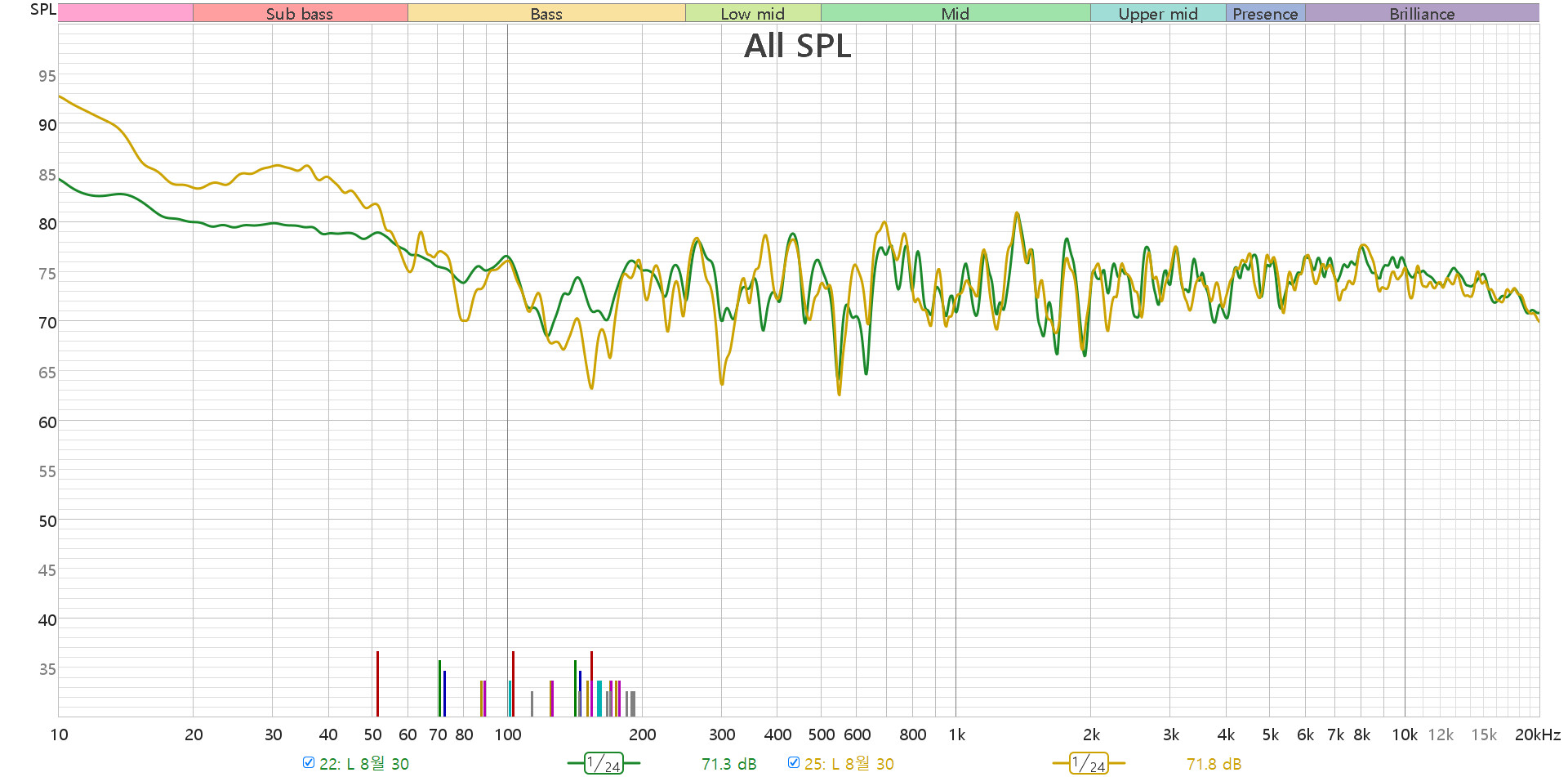Screen dimensions: 1568x777
Task: Click the greyed 15k label on the frequency axis
Action: tap(1484, 735)
